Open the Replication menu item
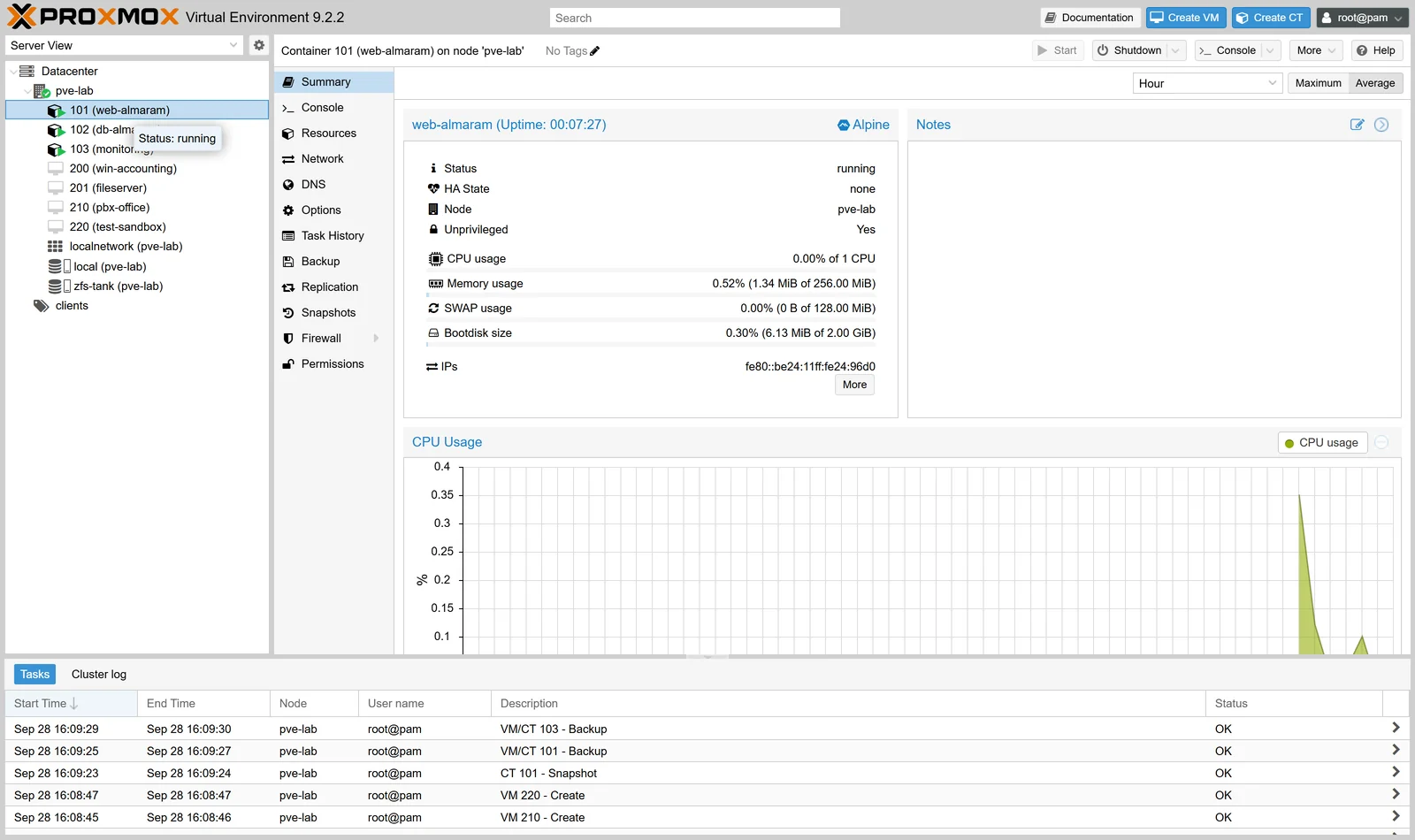The height and width of the screenshot is (840, 1415). [333, 287]
